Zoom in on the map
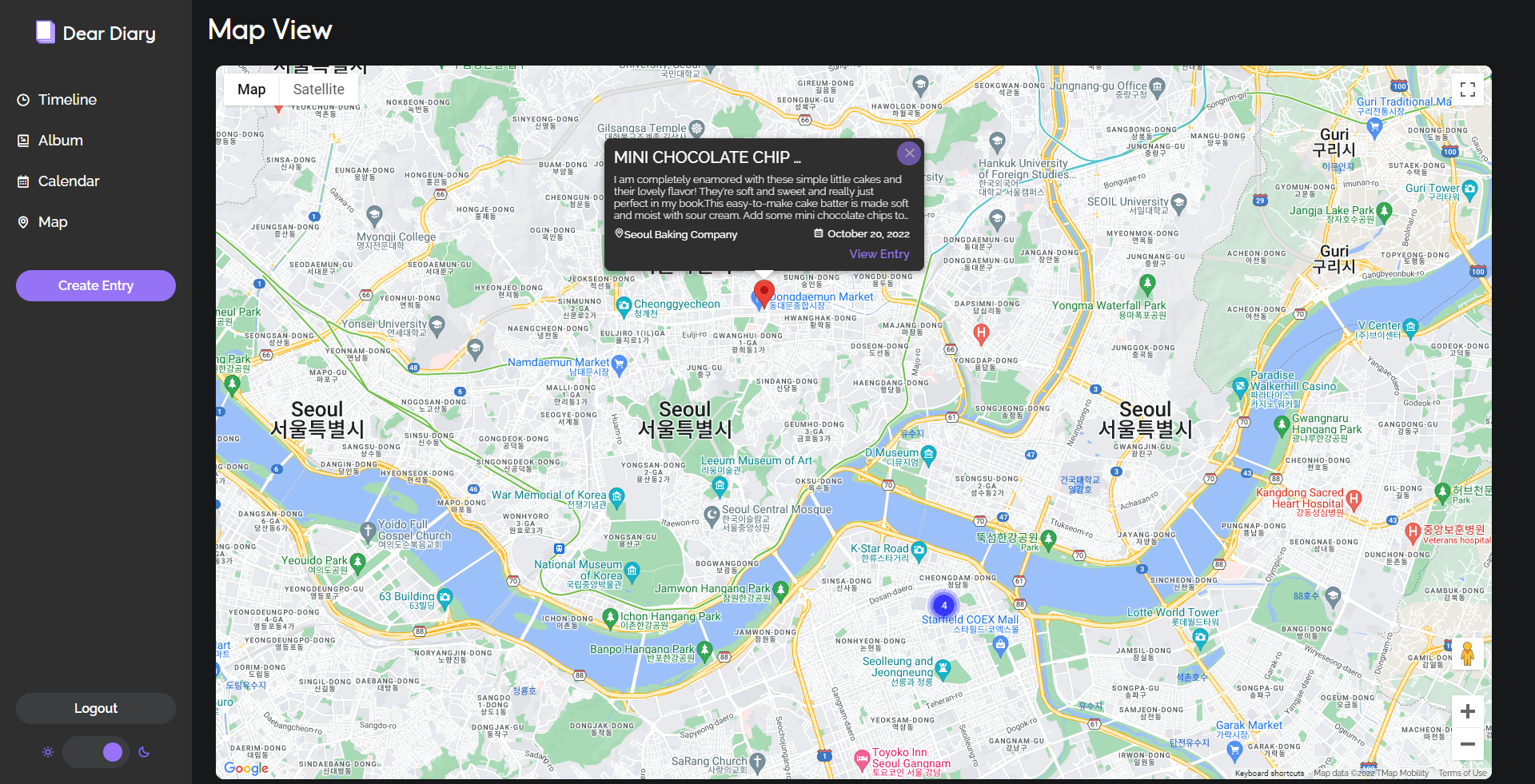The width and height of the screenshot is (1535, 784). (x=1468, y=711)
